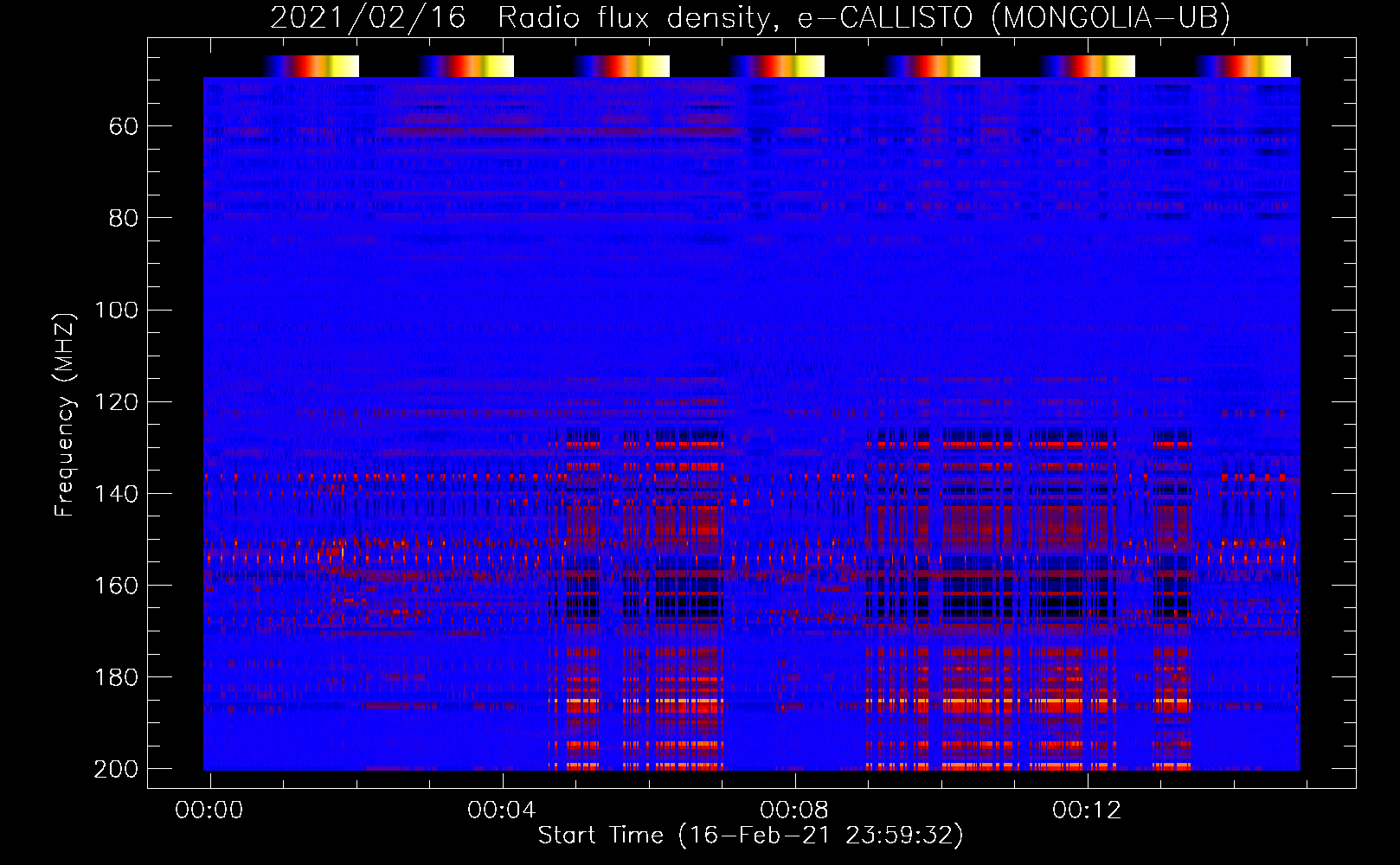Click the 00:08 time tick label
This screenshot has width=1400, height=865.
794,811
